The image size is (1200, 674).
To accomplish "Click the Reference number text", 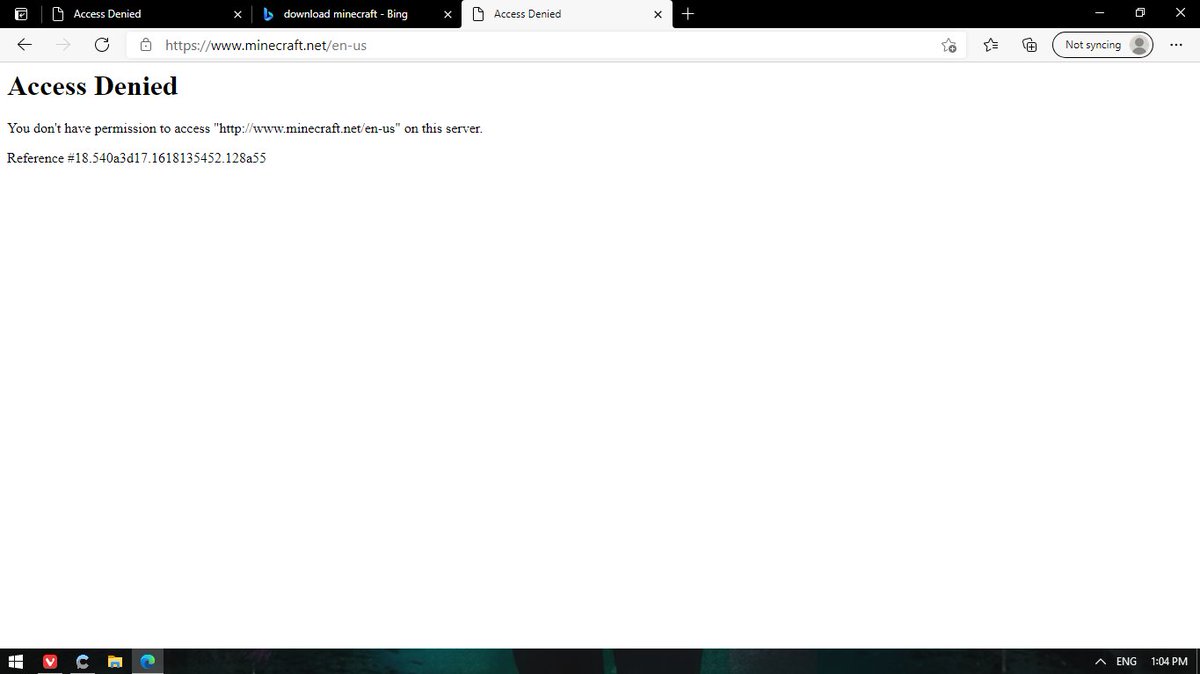I will 136,158.
